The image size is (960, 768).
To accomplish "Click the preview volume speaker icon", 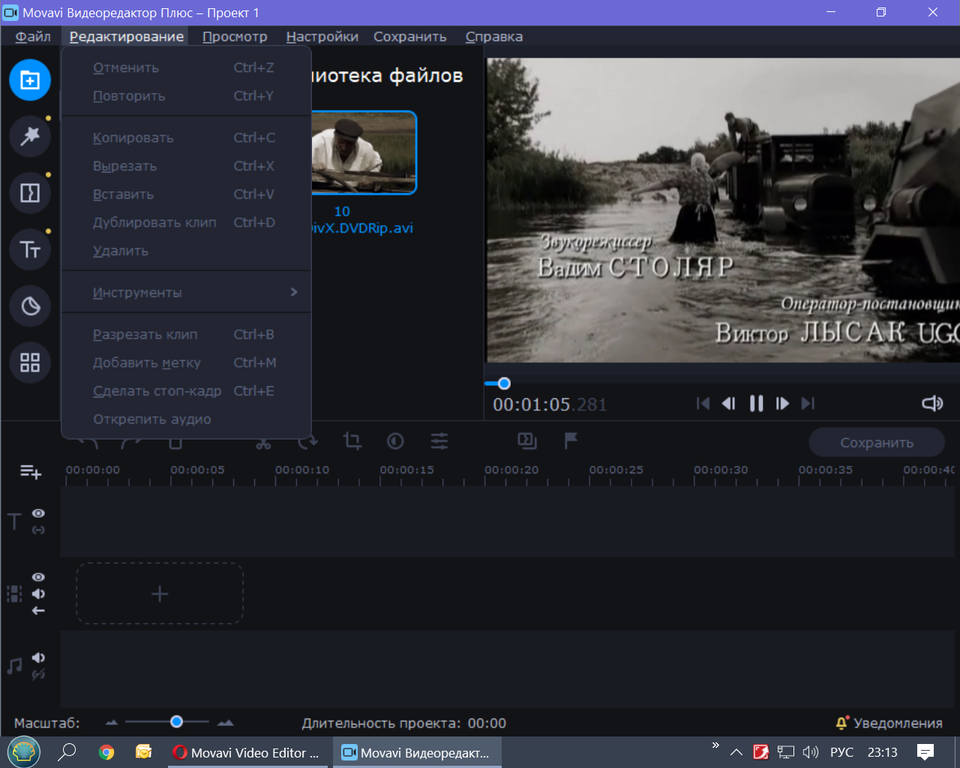I will pyautogui.click(x=932, y=403).
